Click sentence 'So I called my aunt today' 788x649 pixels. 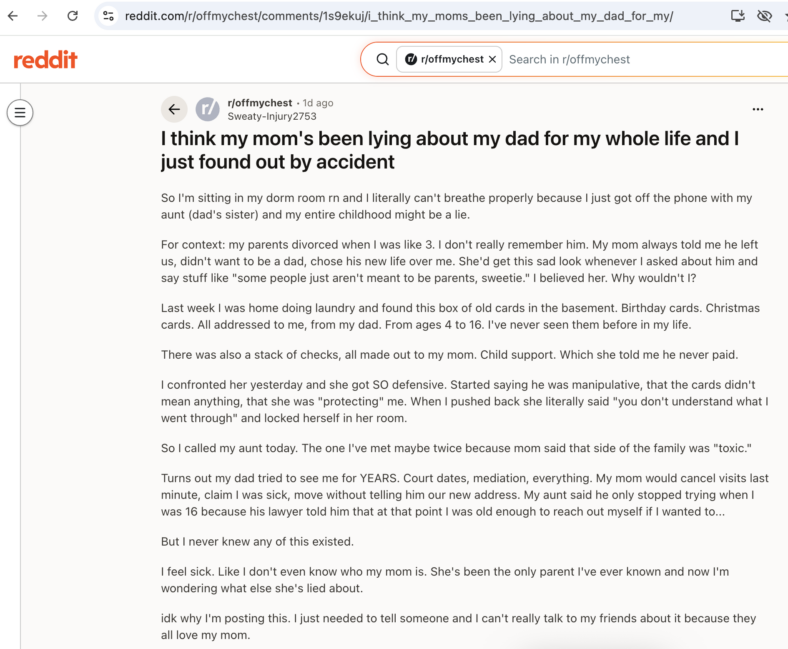point(456,448)
